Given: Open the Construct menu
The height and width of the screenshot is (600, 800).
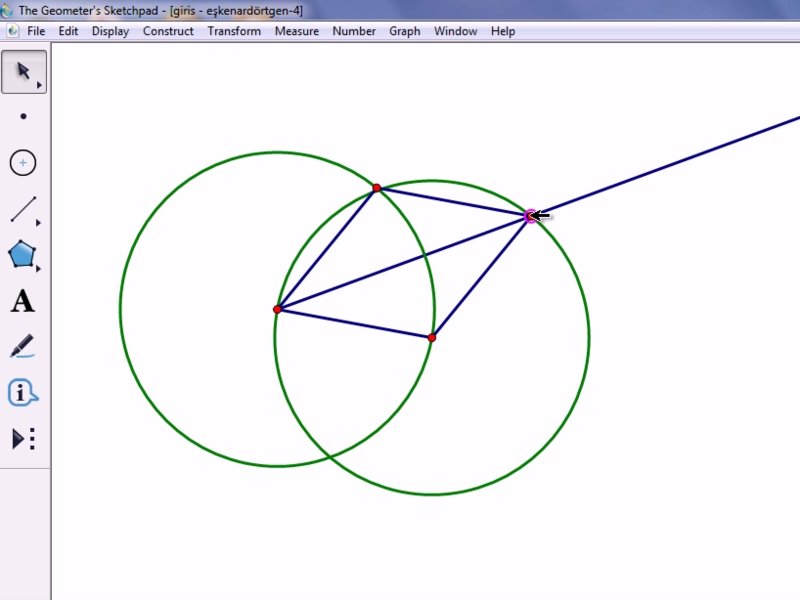Looking at the screenshot, I should coord(168,31).
